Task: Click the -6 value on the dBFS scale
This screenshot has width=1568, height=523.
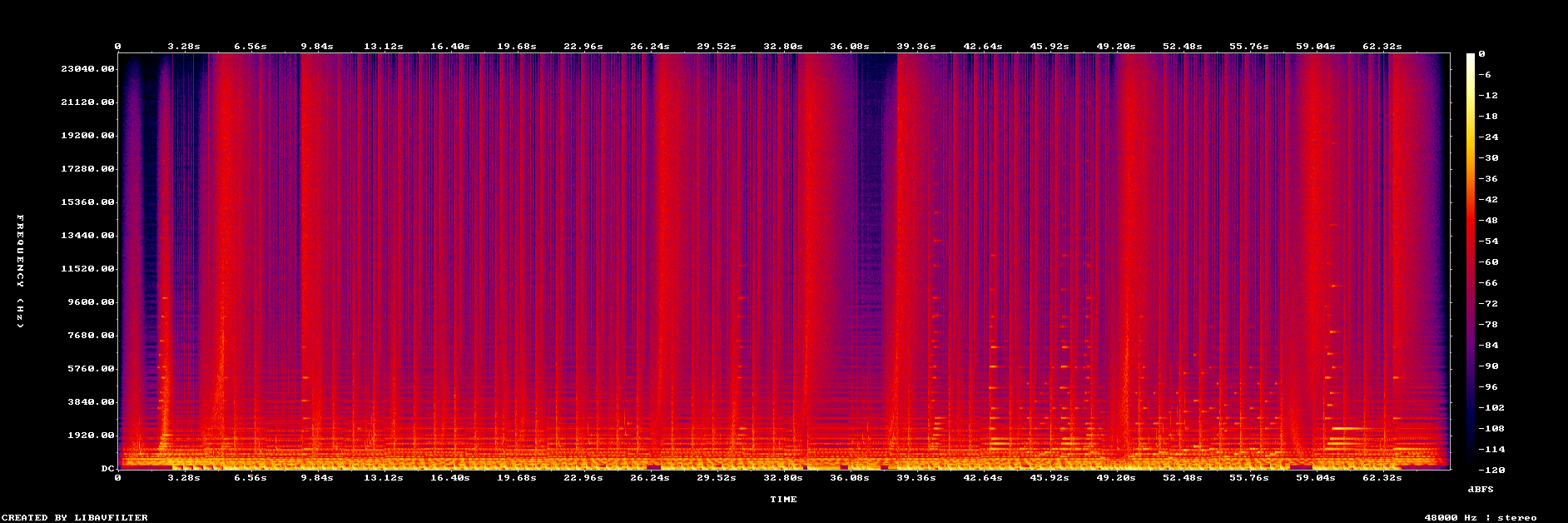Action: click(x=1484, y=75)
